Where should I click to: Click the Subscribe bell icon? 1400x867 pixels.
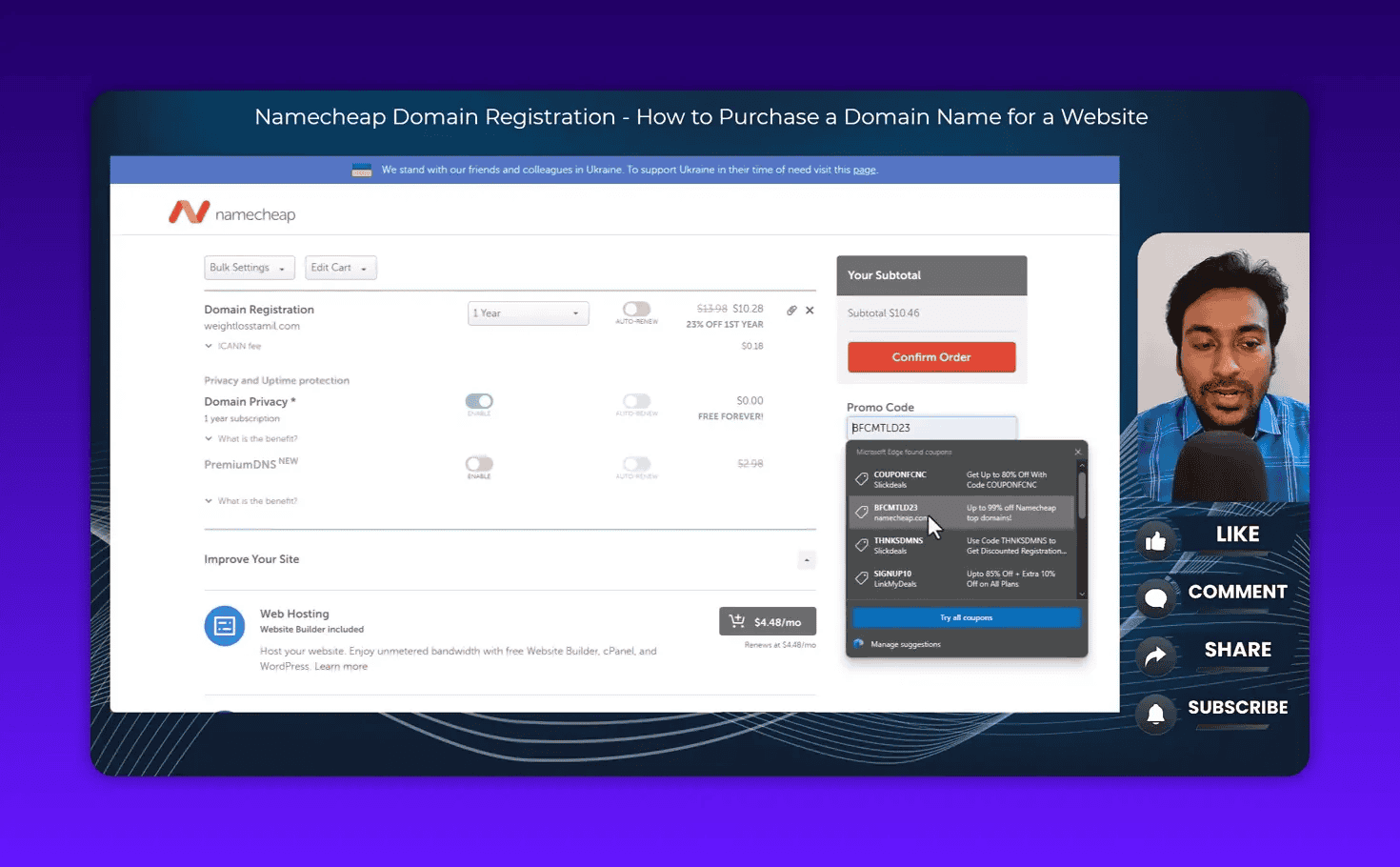click(1156, 715)
